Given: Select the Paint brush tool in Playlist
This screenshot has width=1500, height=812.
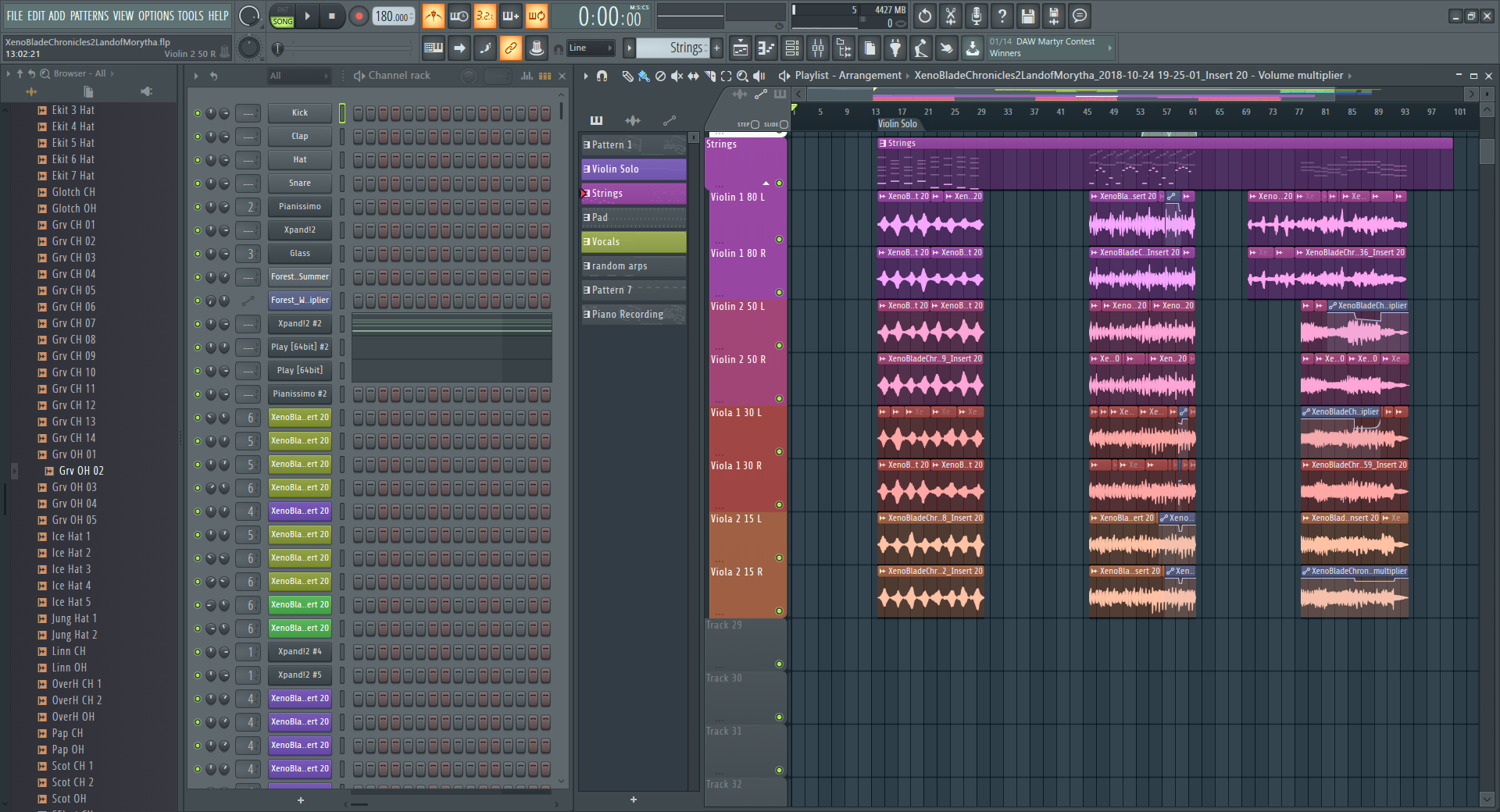Looking at the screenshot, I should coord(643,76).
